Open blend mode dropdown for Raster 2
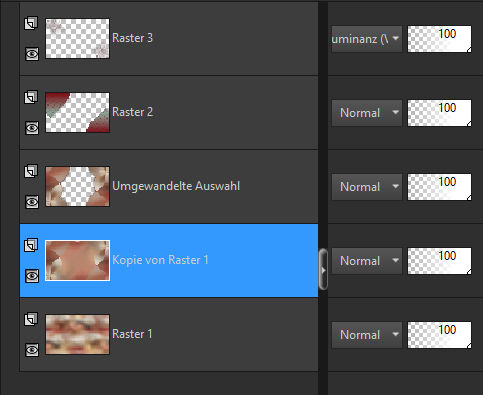The image size is (483, 395). pos(367,113)
